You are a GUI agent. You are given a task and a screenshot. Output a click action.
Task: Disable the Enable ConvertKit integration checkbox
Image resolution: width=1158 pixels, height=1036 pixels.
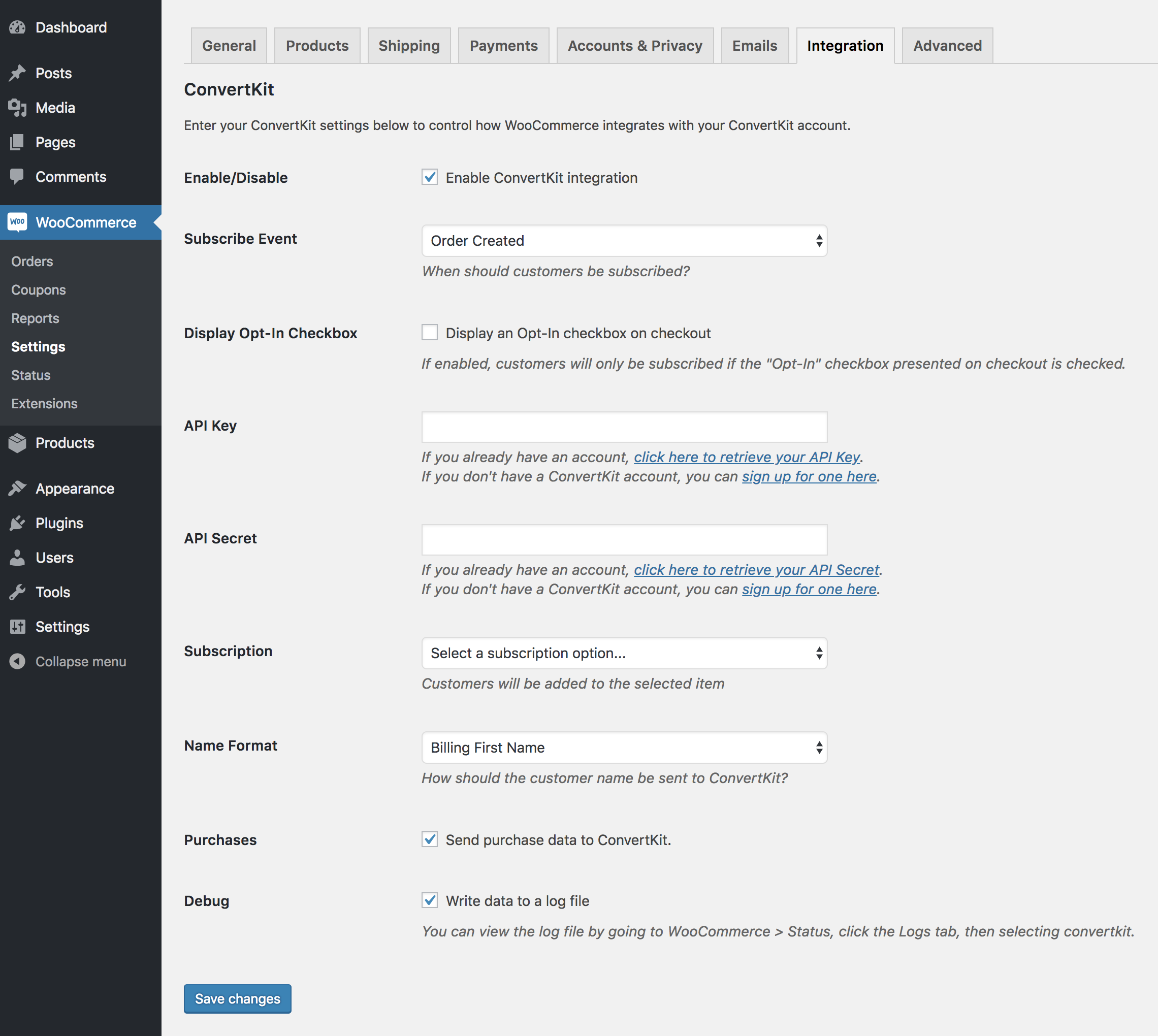tap(429, 177)
